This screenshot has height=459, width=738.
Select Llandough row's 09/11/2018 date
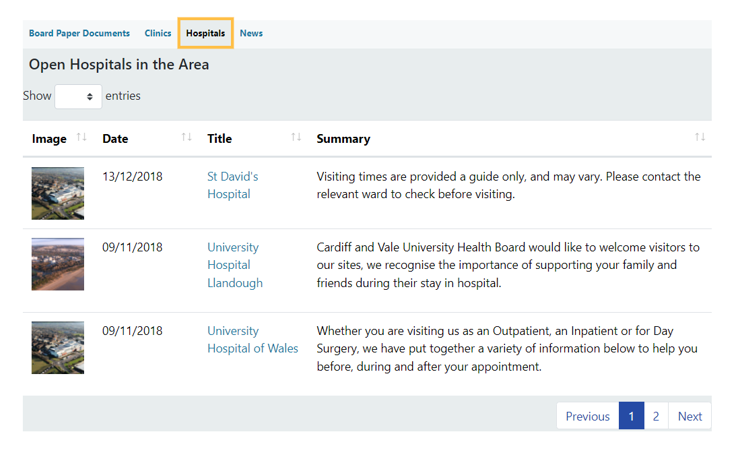click(132, 247)
